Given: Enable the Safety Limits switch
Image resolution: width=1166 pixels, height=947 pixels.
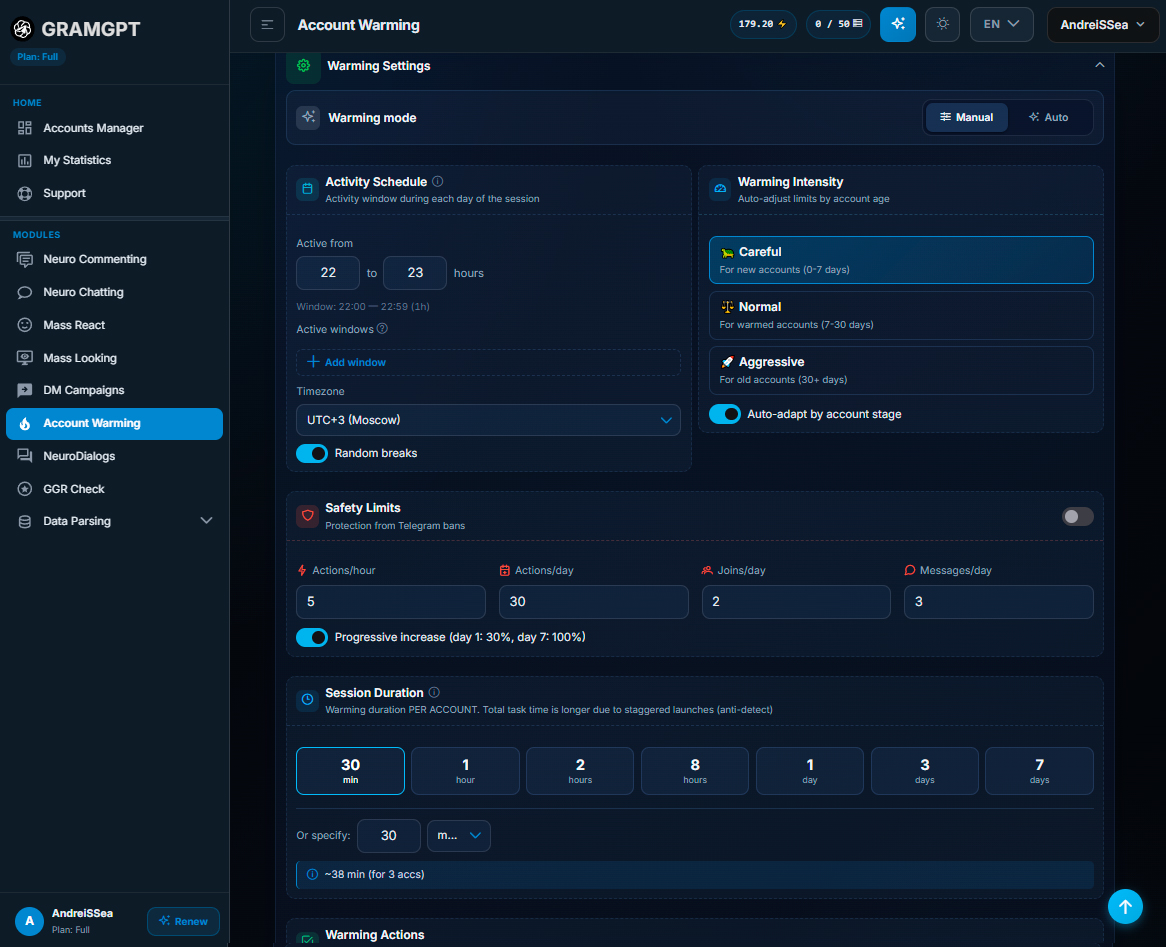Looking at the screenshot, I should point(1077,516).
